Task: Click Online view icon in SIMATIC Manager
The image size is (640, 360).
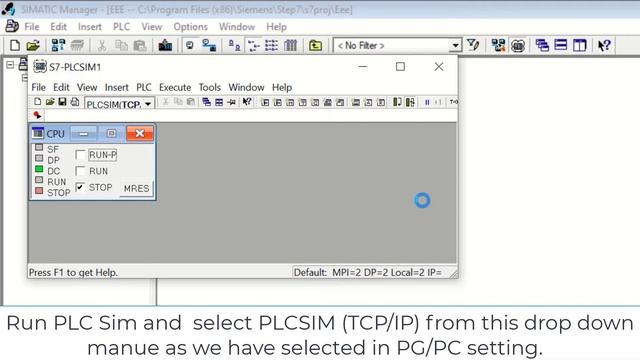Action: tap(209, 45)
